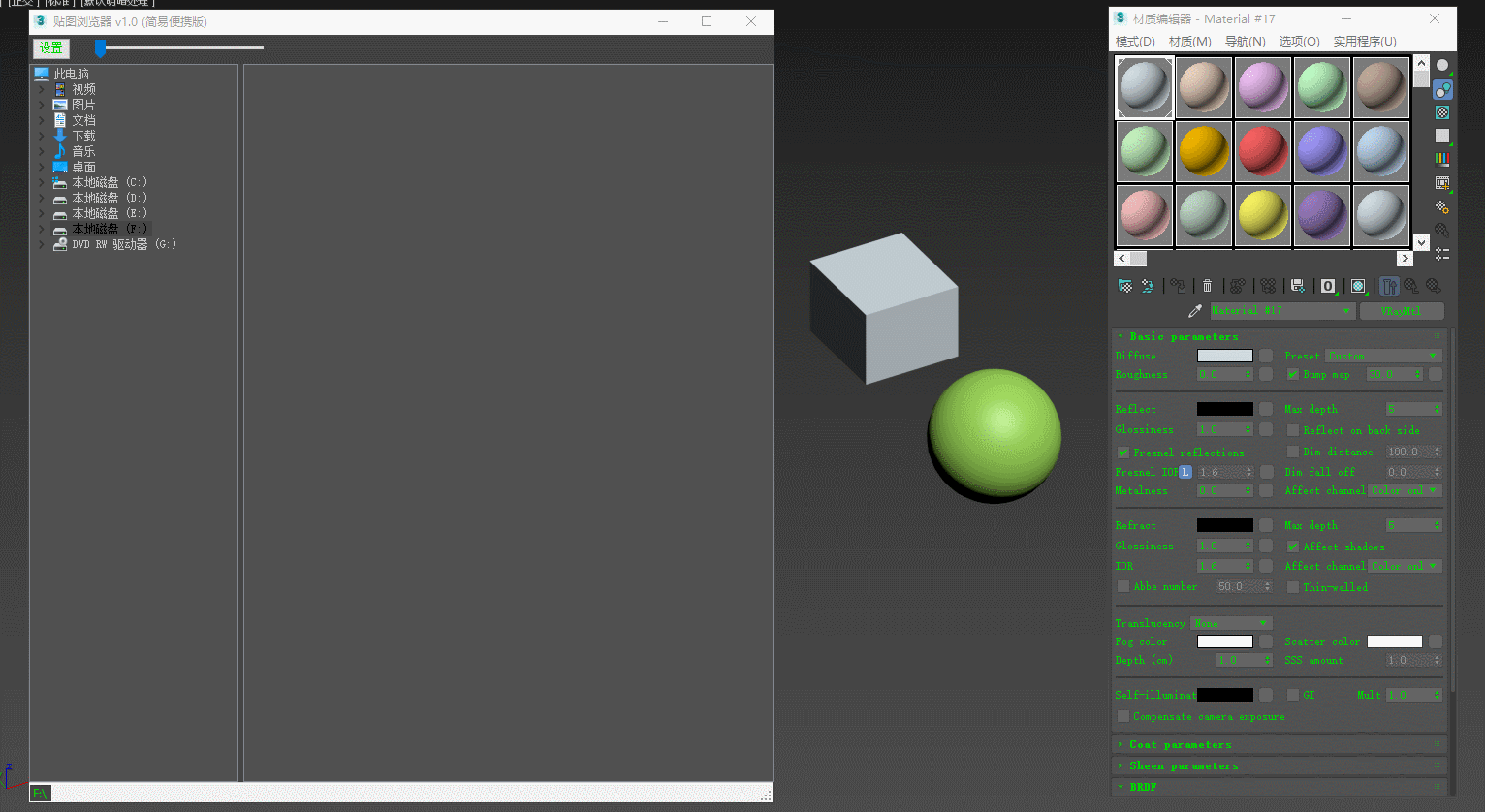The image size is (1485, 812).
Task: Expand the Coat parameters rollout
Action: 1279,744
